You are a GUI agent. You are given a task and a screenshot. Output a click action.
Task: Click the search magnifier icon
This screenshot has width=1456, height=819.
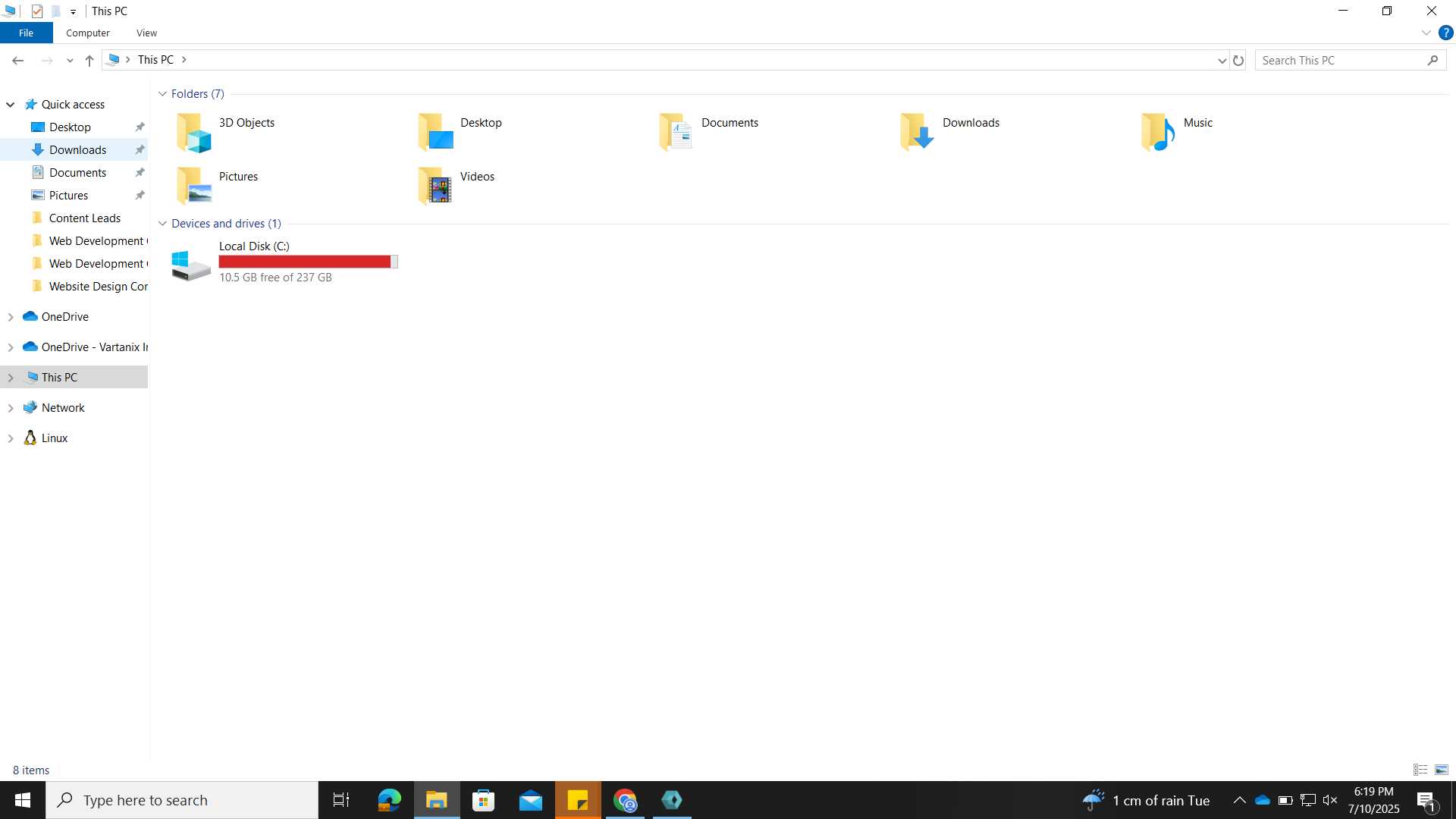point(1432,60)
